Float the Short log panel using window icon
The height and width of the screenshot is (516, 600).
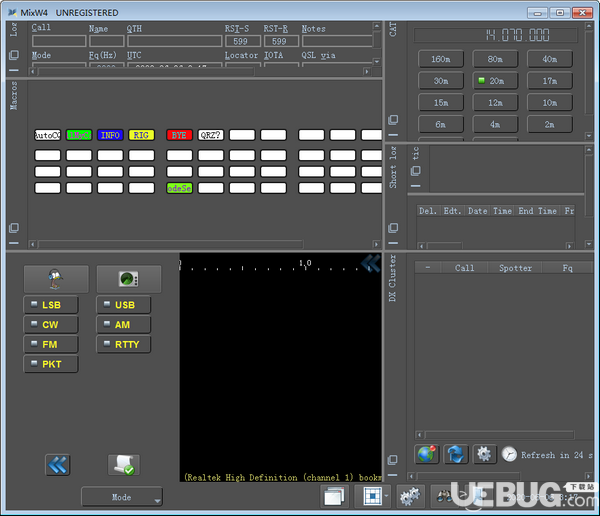[393, 228]
